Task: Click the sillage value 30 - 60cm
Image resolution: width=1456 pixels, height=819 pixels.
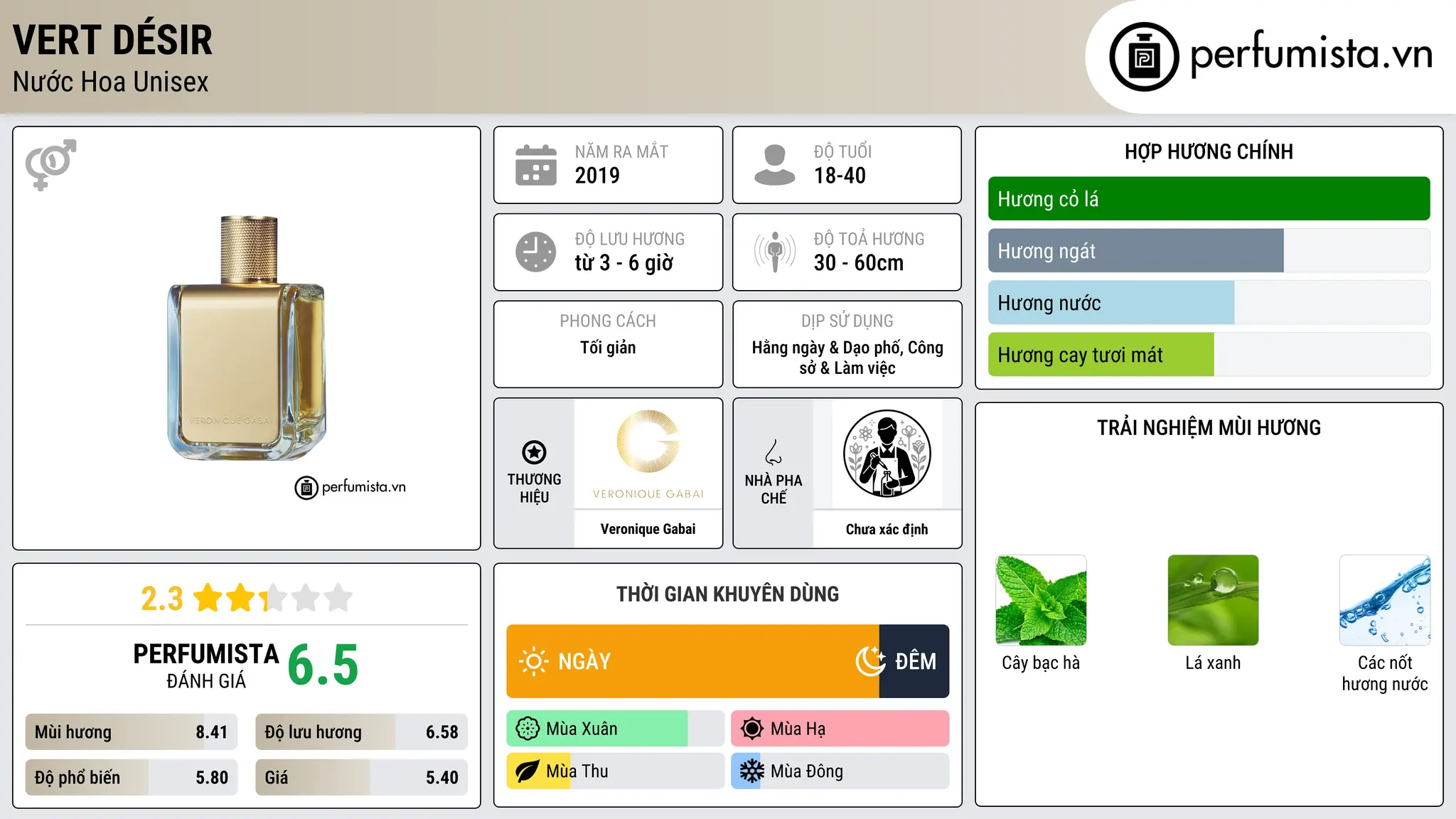Action: pyautogui.click(x=859, y=263)
